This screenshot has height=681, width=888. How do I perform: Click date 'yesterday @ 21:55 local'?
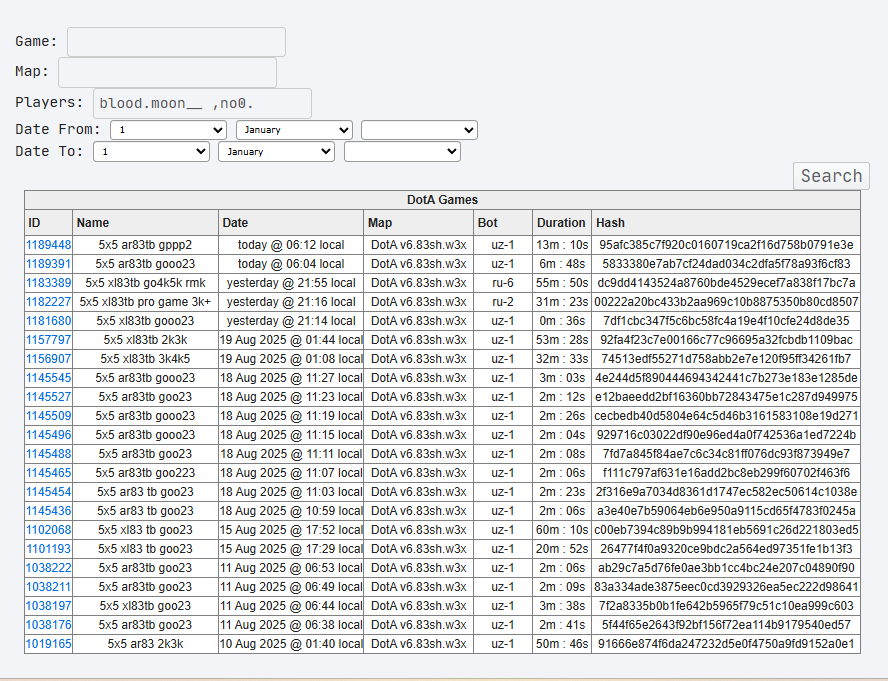(291, 283)
